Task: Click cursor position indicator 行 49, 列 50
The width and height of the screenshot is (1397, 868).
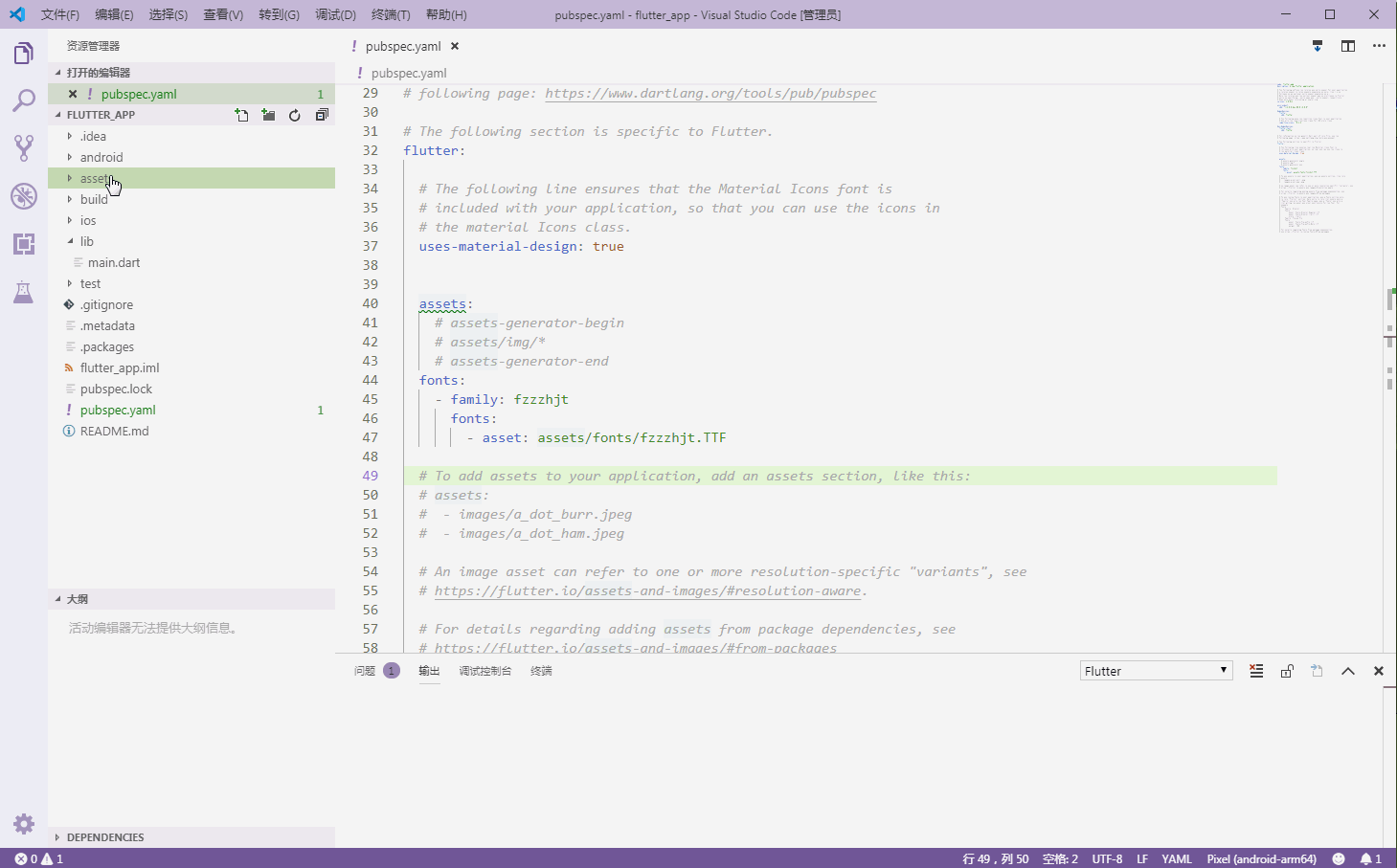Action: point(996,858)
